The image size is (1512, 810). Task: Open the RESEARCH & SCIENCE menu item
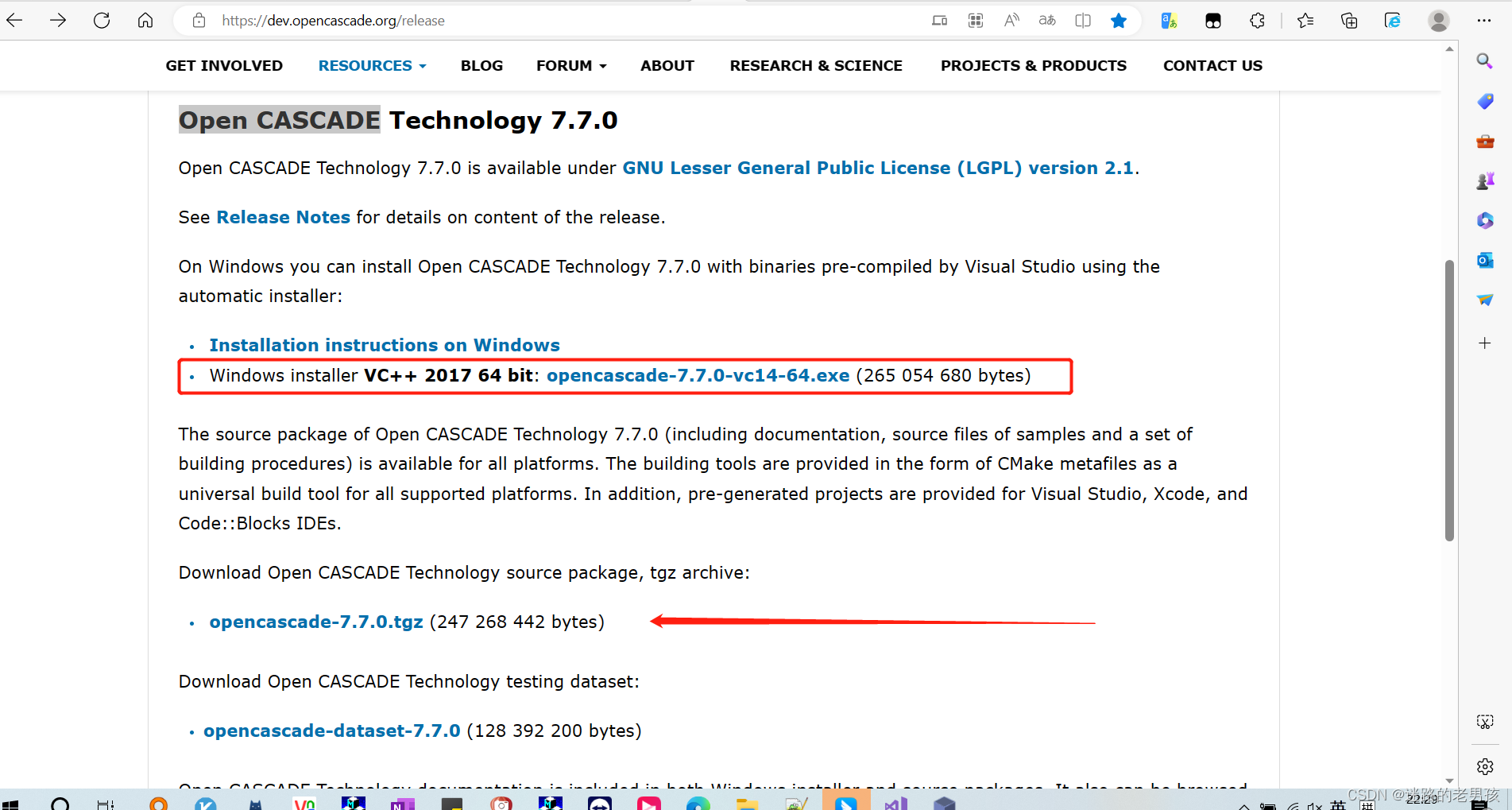coord(816,66)
